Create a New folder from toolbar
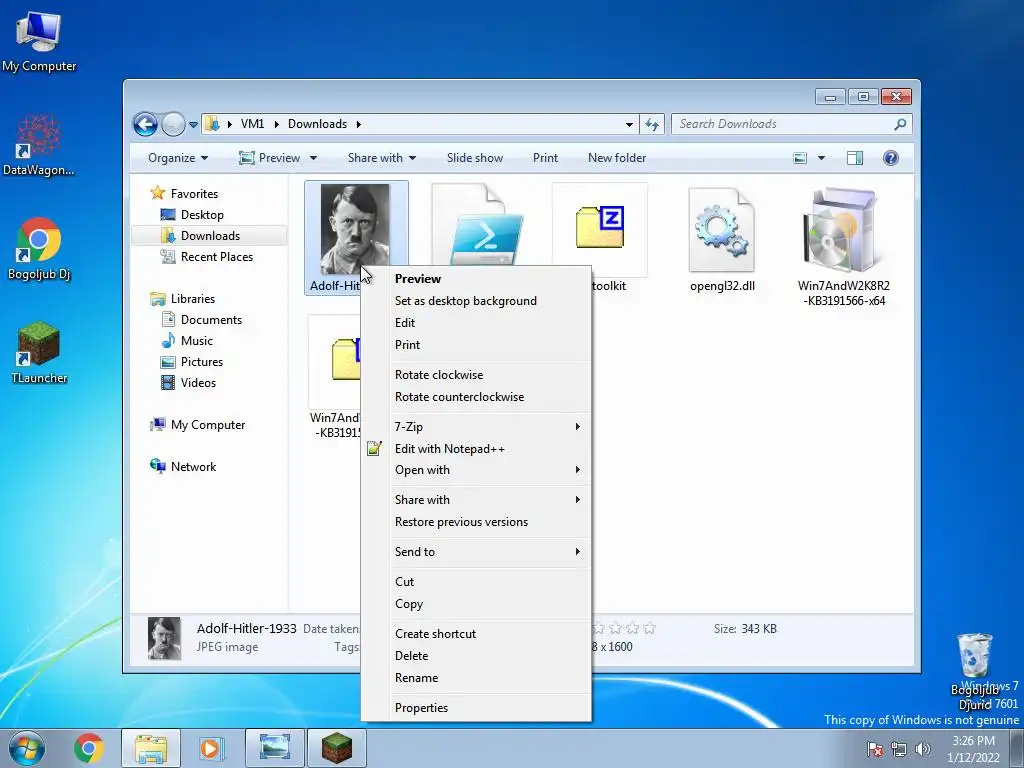 pyautogui.click(x=616, y=158)
